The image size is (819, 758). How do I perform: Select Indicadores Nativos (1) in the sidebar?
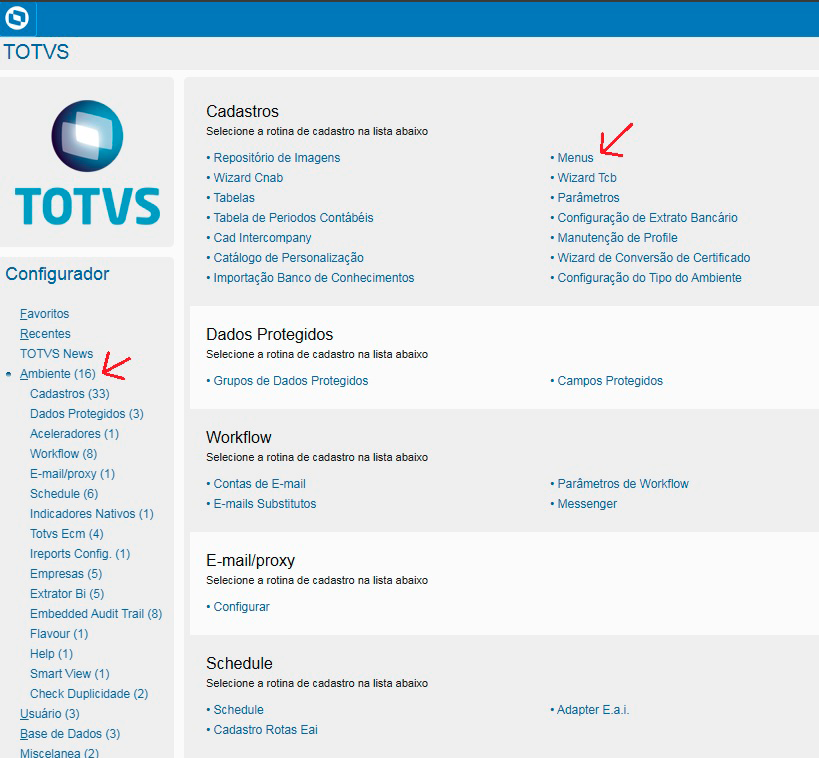tap(91, 514)
